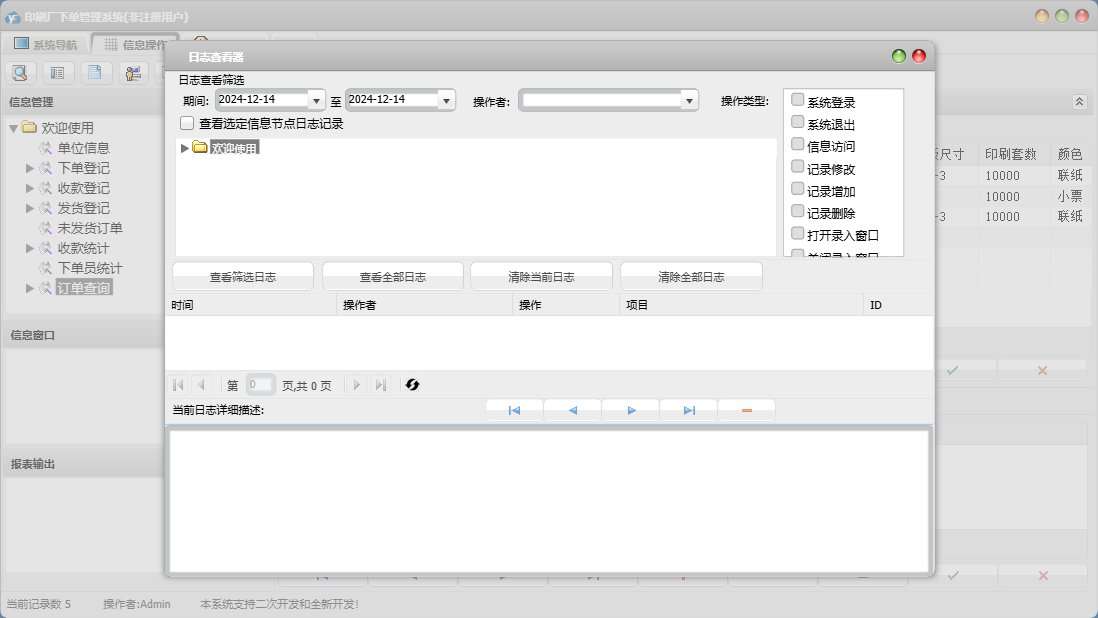Viewport: 1098px width, 618px height.
Task: Go to previous page of log list
Action: (x=202, y=385)
